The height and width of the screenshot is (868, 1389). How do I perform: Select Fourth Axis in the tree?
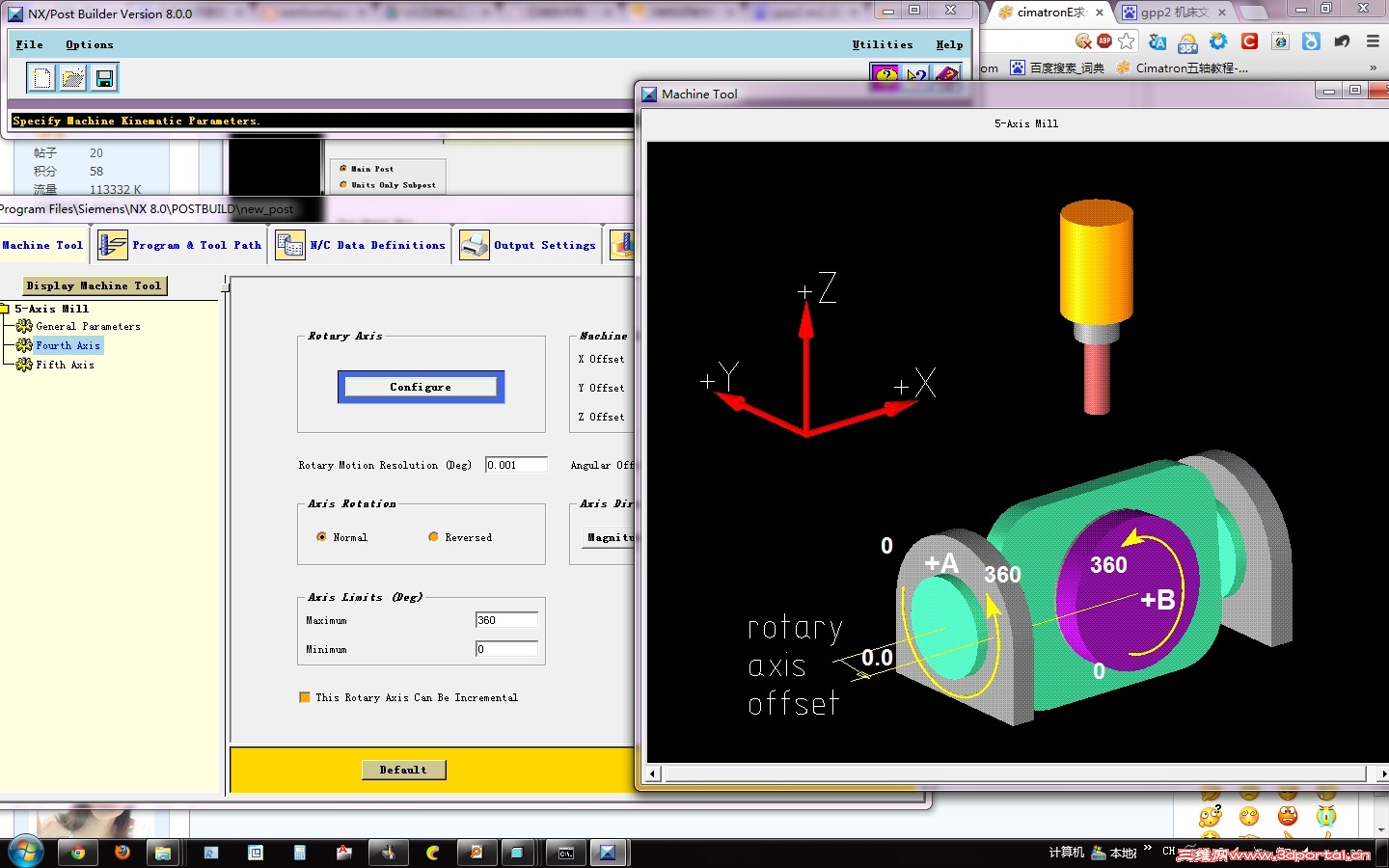[68, 345]
